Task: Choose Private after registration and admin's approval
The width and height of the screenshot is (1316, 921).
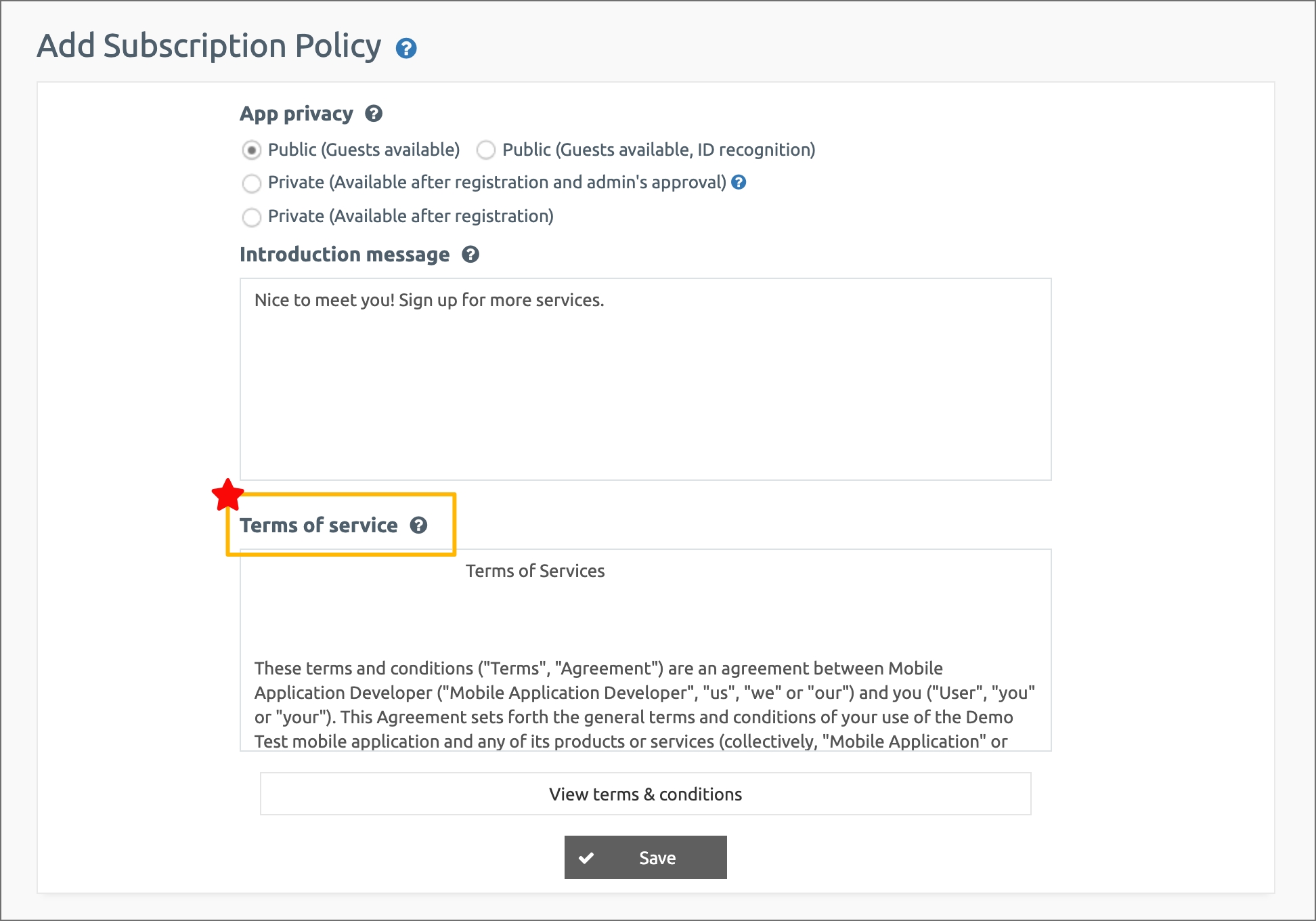Action: point(251,183)
